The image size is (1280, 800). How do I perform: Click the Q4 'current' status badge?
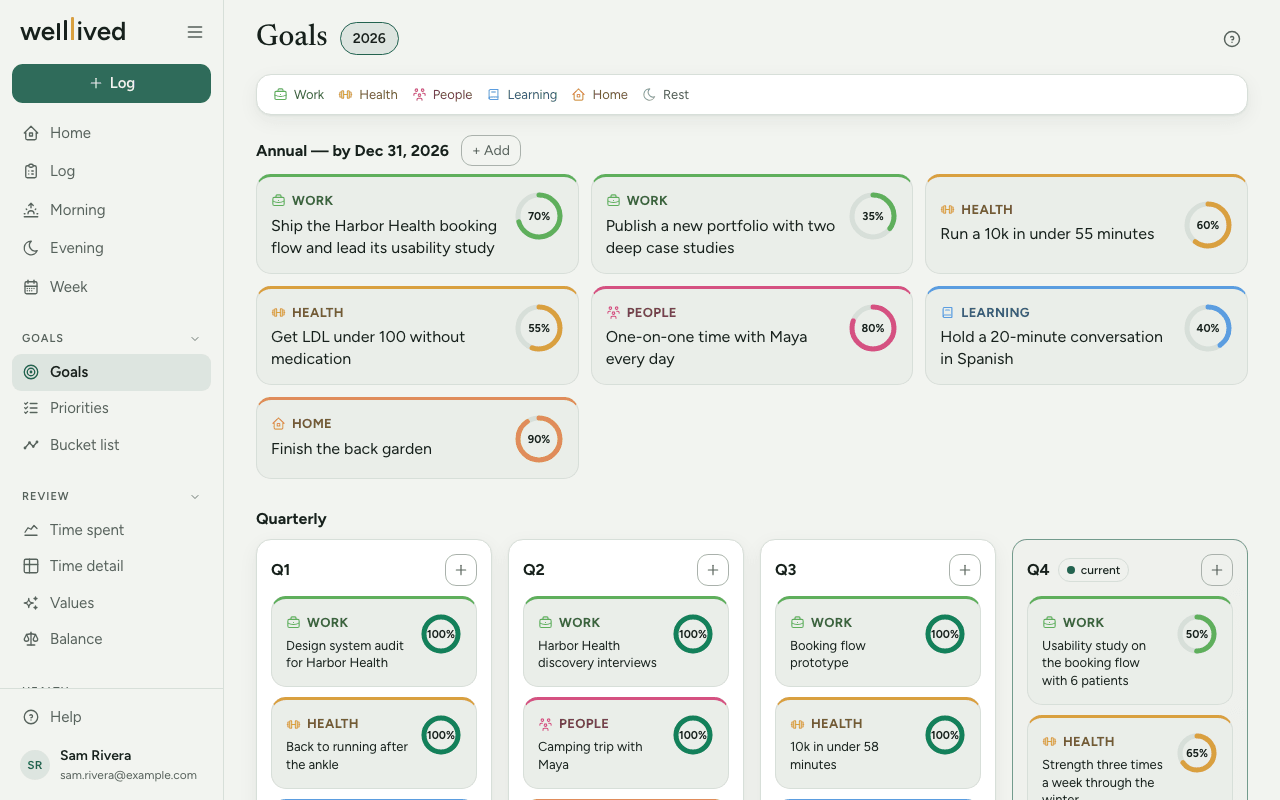[1093, 570]
